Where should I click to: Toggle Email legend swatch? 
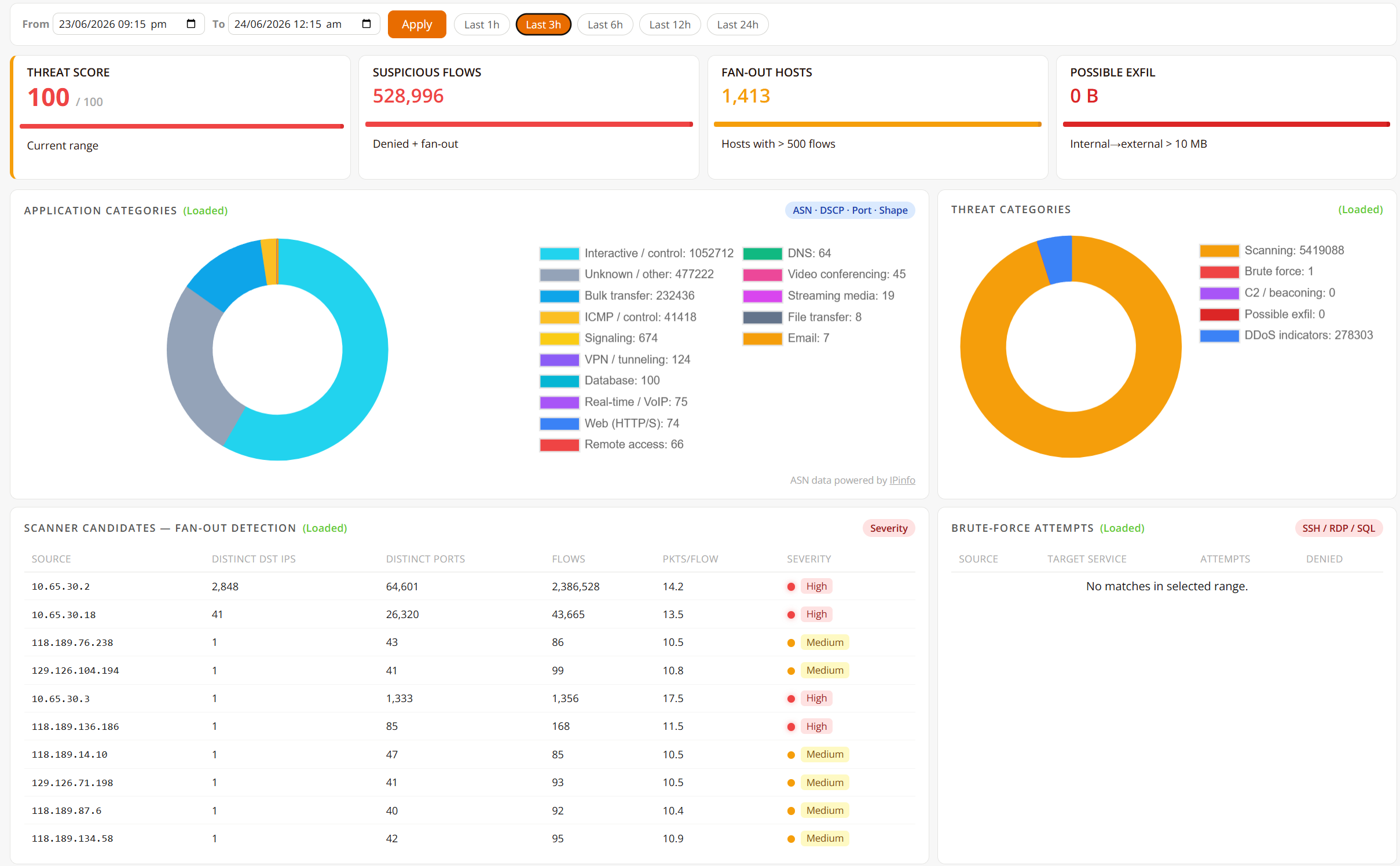763,338
